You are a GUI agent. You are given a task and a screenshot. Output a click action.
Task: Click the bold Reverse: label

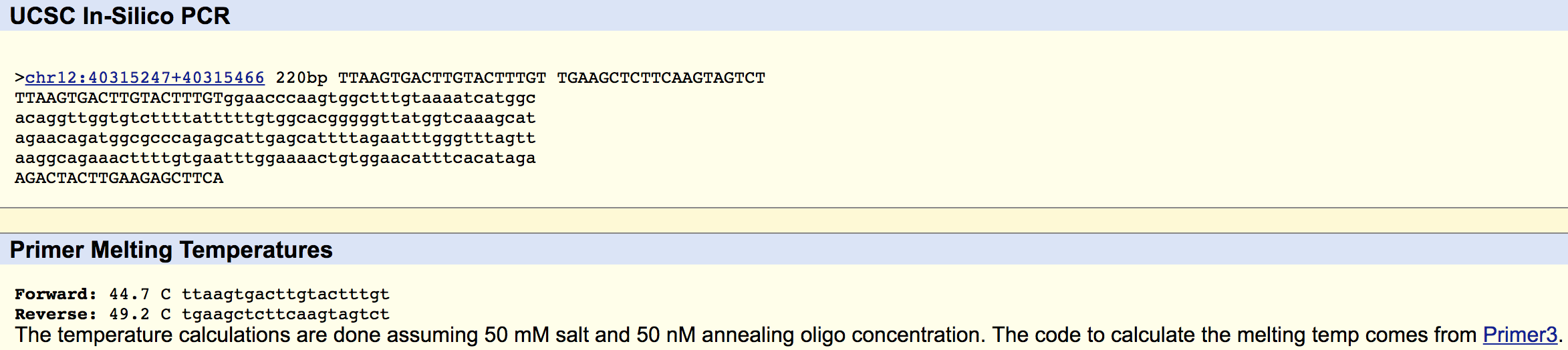click(55, 315)
